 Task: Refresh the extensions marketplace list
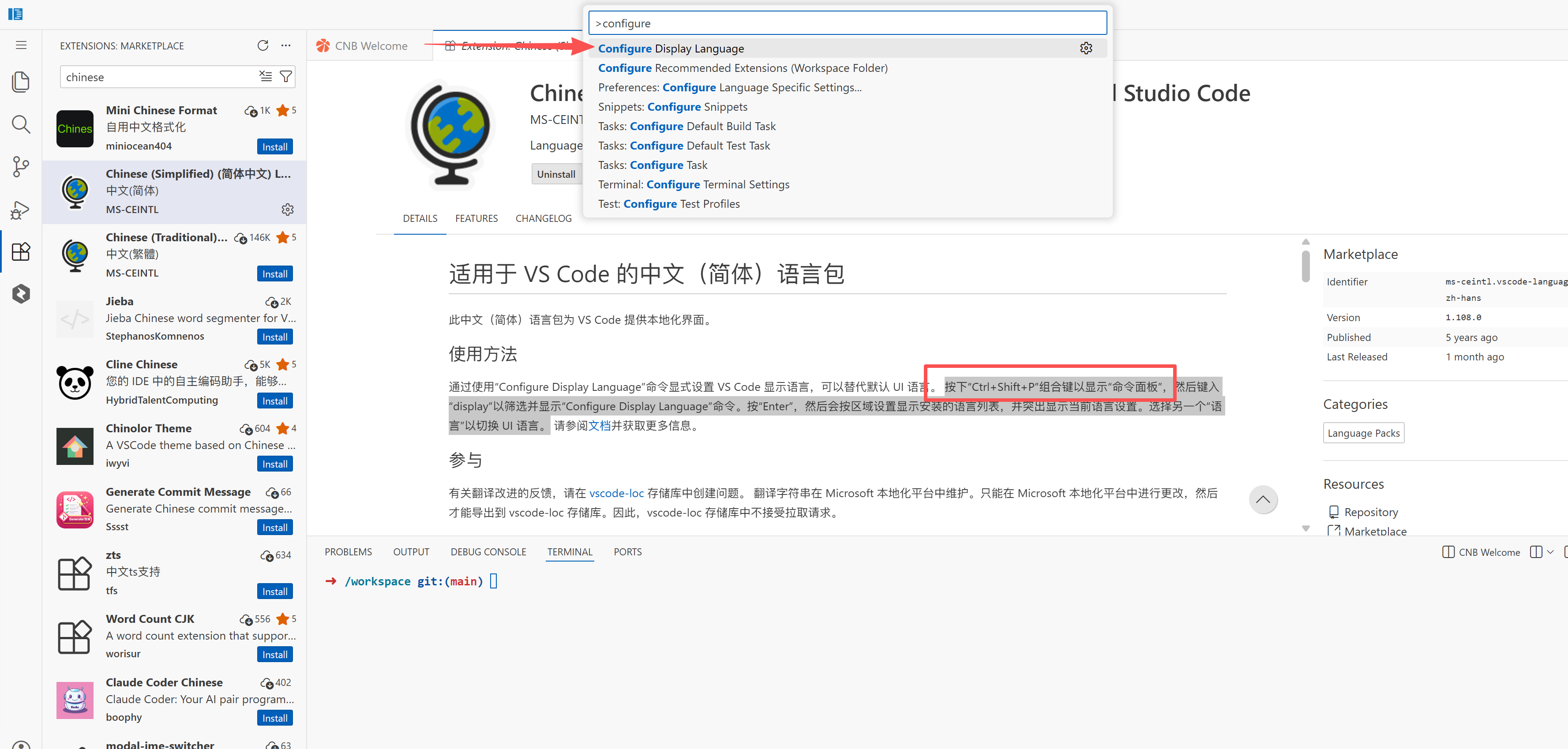click(263, 45)
